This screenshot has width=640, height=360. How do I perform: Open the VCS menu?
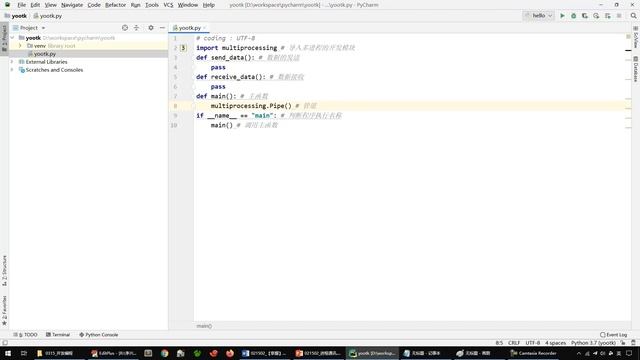click(168, 5)
